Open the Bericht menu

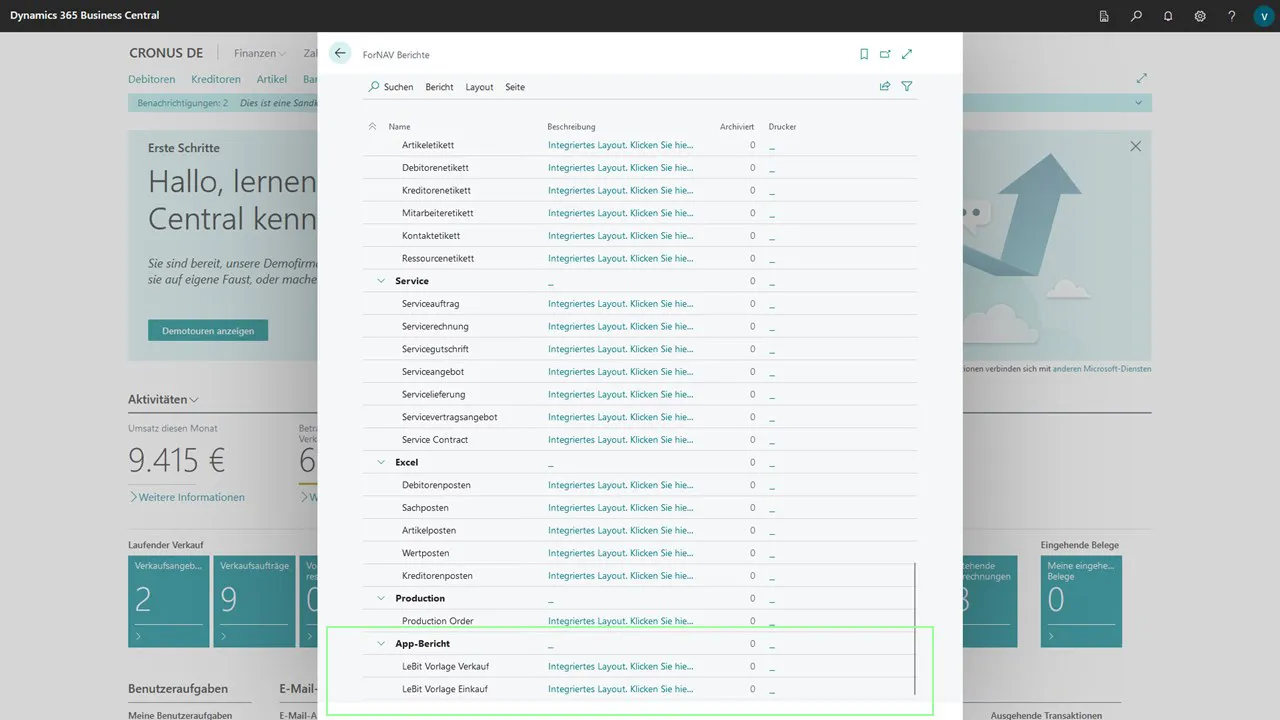[x=439, y=87]
